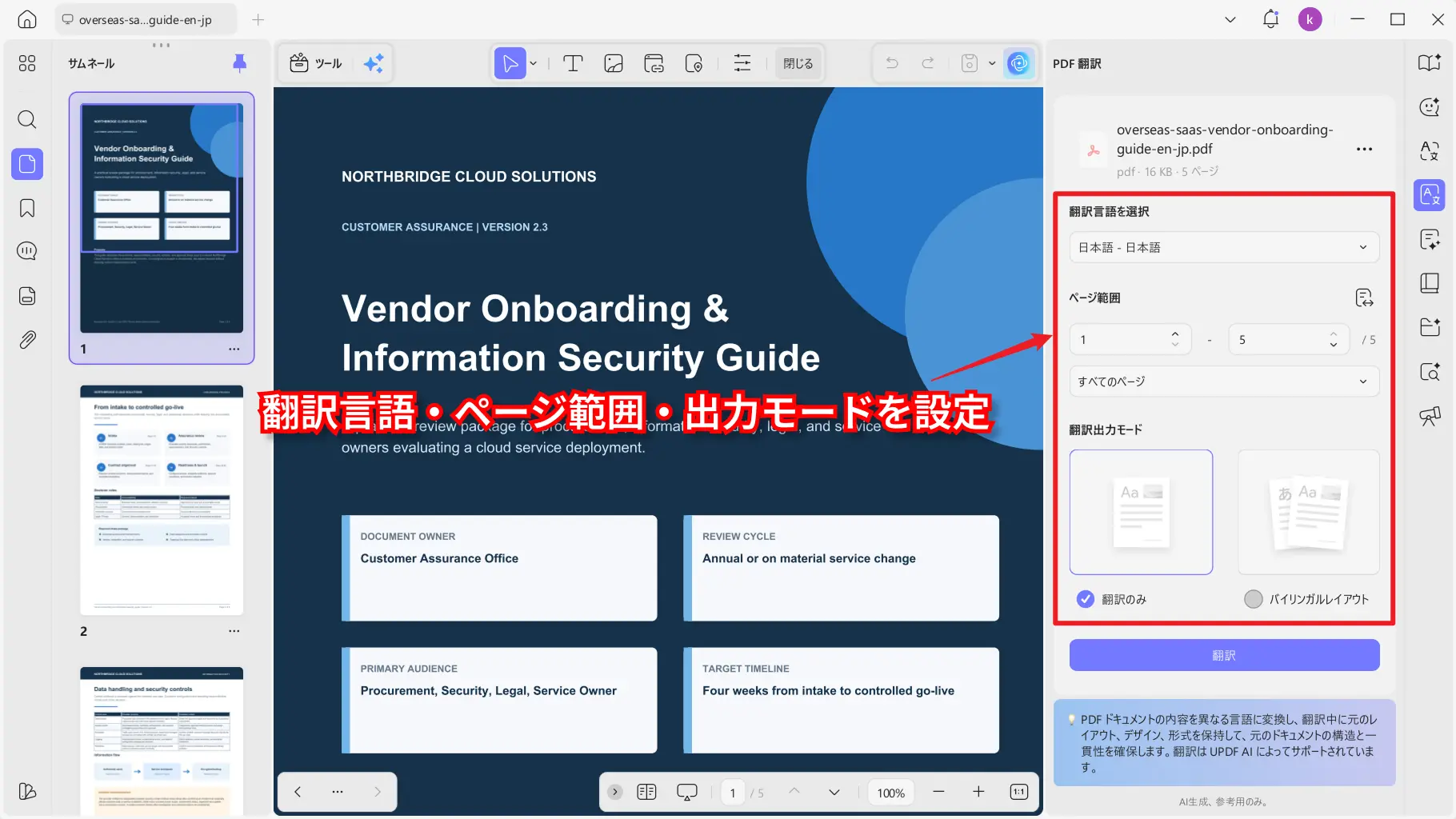Click the AI sparkle icon in toolbar

(374, 63)
